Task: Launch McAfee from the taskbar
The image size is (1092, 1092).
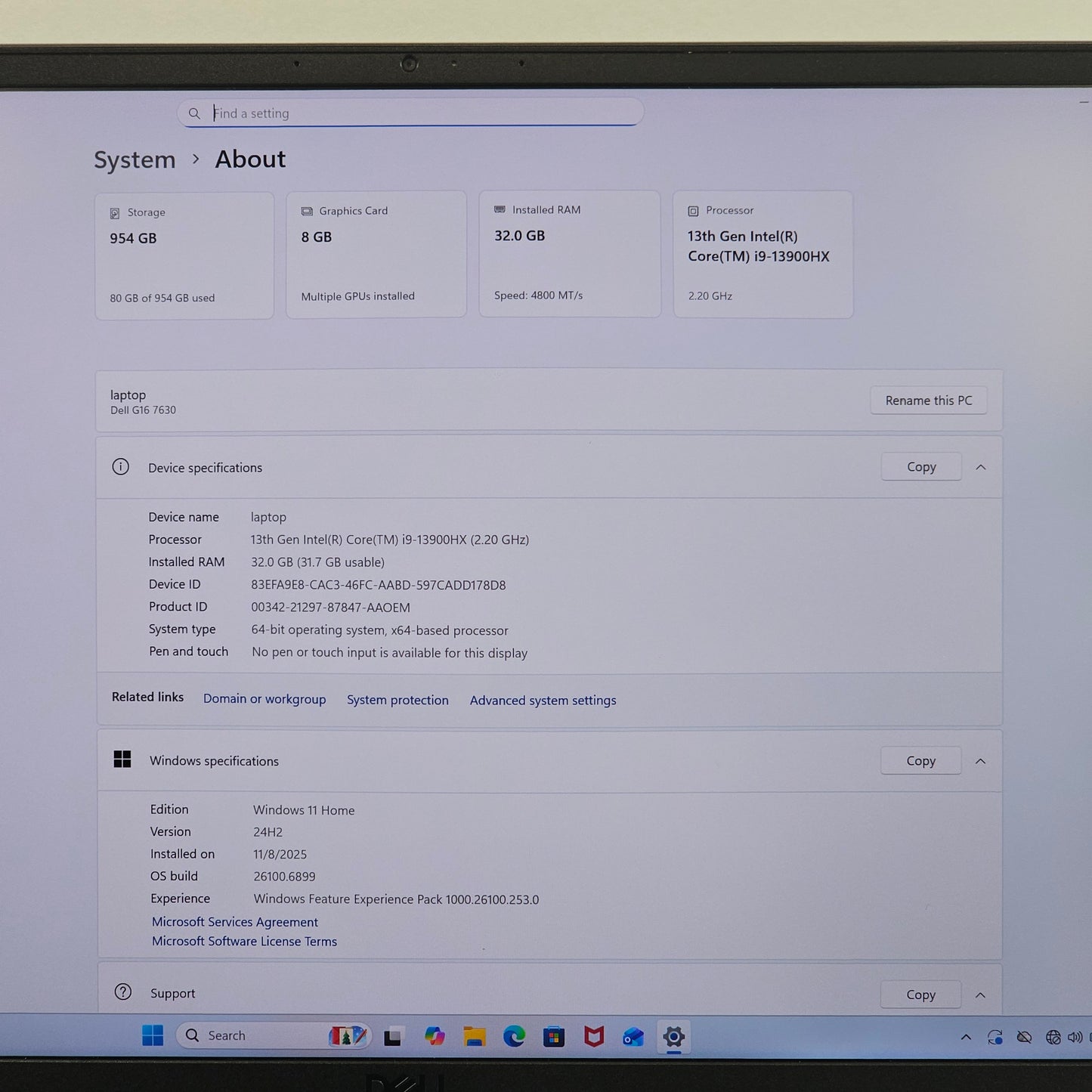Action: (x=595, y=1035)
